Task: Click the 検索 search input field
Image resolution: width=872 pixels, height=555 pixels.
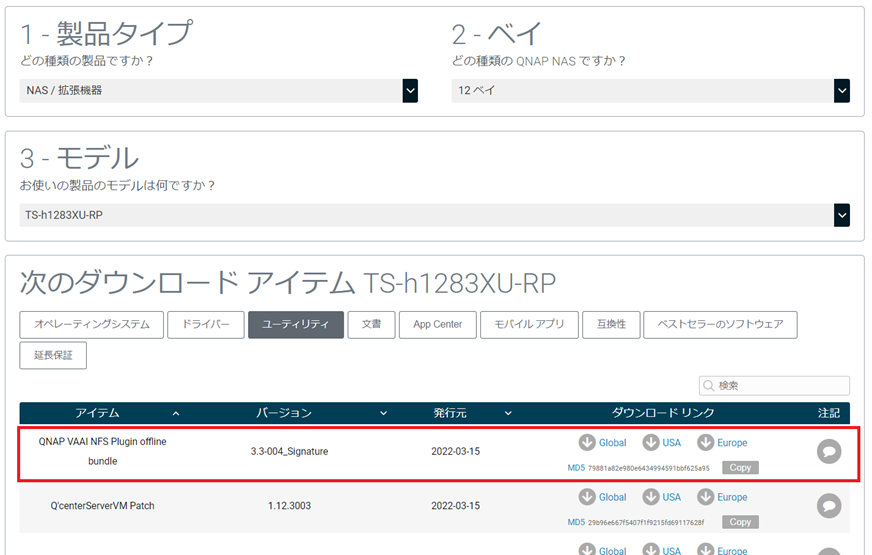Action: click(775, 385)
